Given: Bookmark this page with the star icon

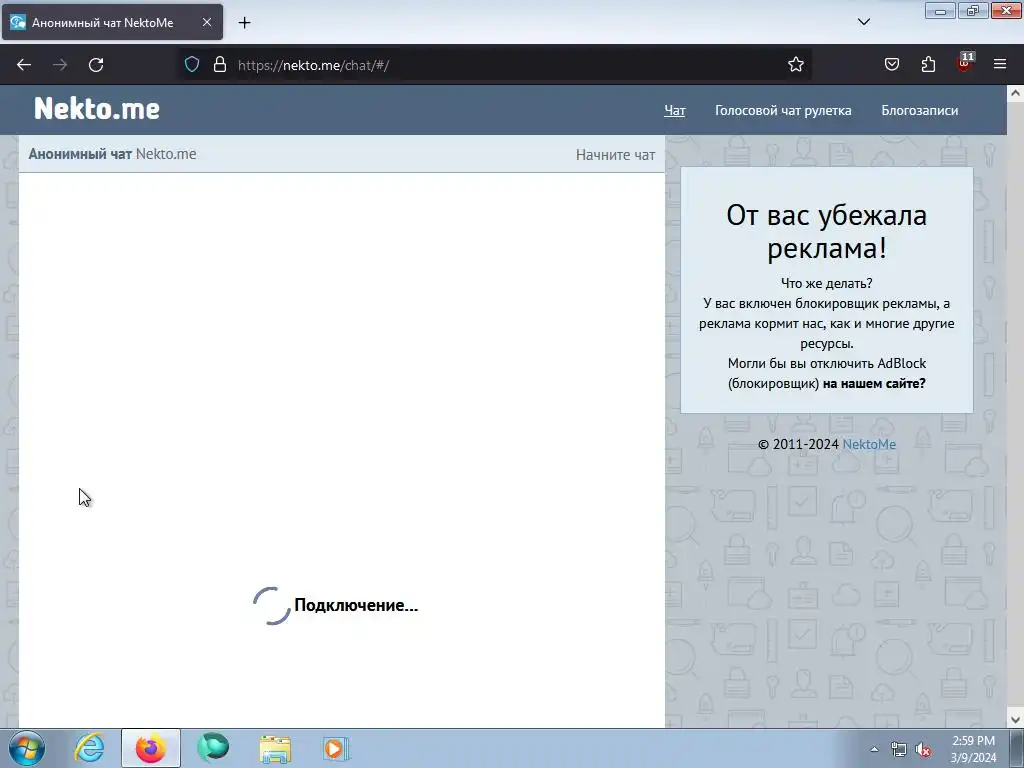Looking at the screenshot, I should [x=795, y=64].
